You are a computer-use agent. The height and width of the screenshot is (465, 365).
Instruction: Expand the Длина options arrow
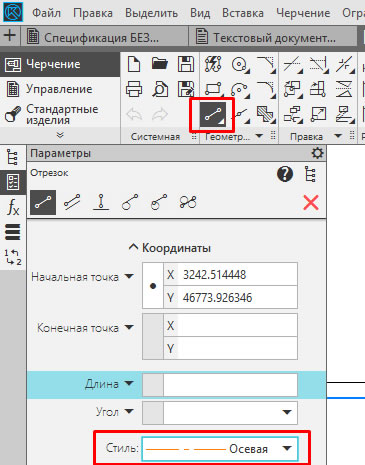click(x=129, y=384)
